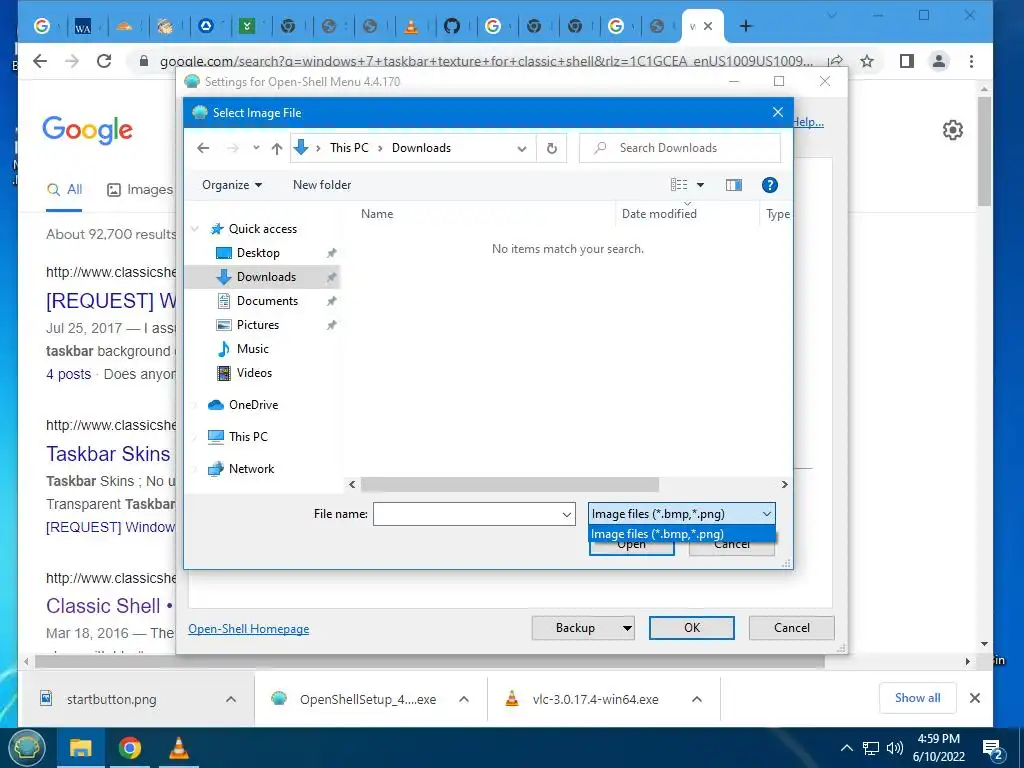
Task: Click Cancel in Open-Shell settings window
Action: coord(792,628)
